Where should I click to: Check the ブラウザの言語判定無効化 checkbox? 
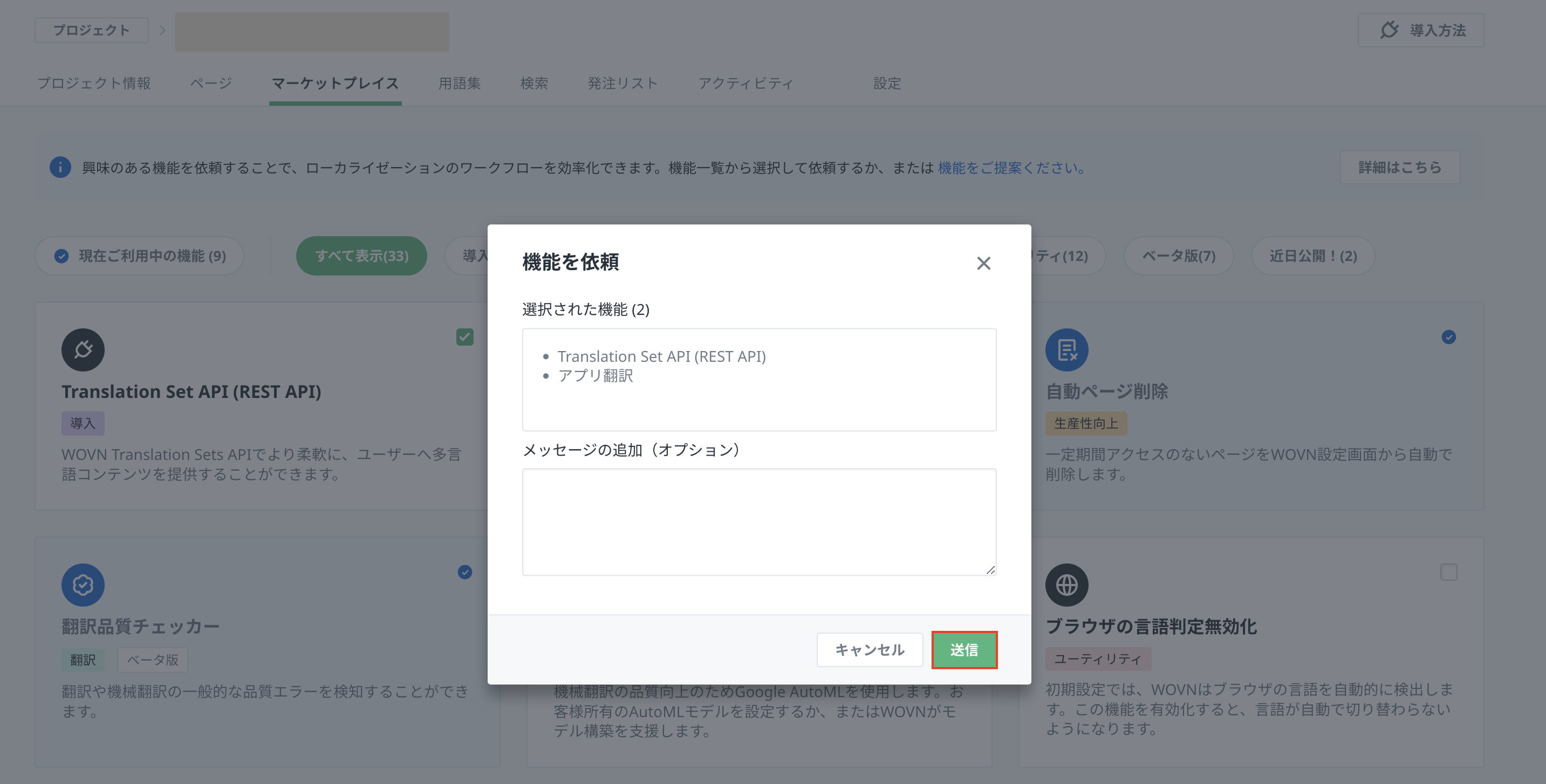coord(1448,572)
